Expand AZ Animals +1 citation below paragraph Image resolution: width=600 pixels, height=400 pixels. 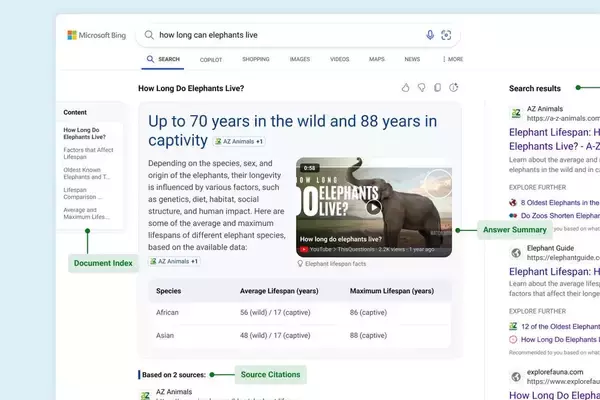coord(174,261)
